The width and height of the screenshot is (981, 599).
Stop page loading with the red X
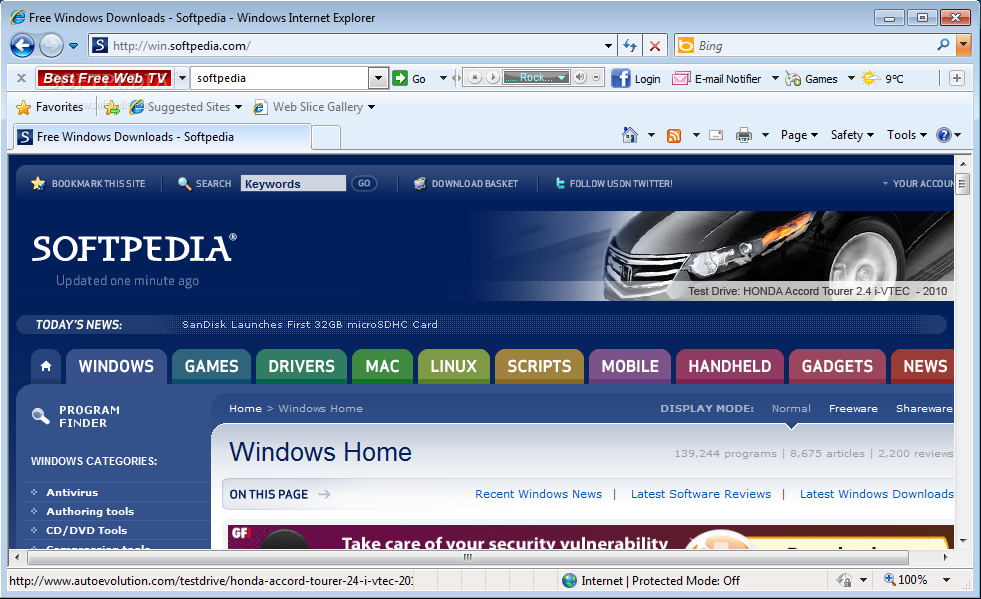click(x=655, y=46)
